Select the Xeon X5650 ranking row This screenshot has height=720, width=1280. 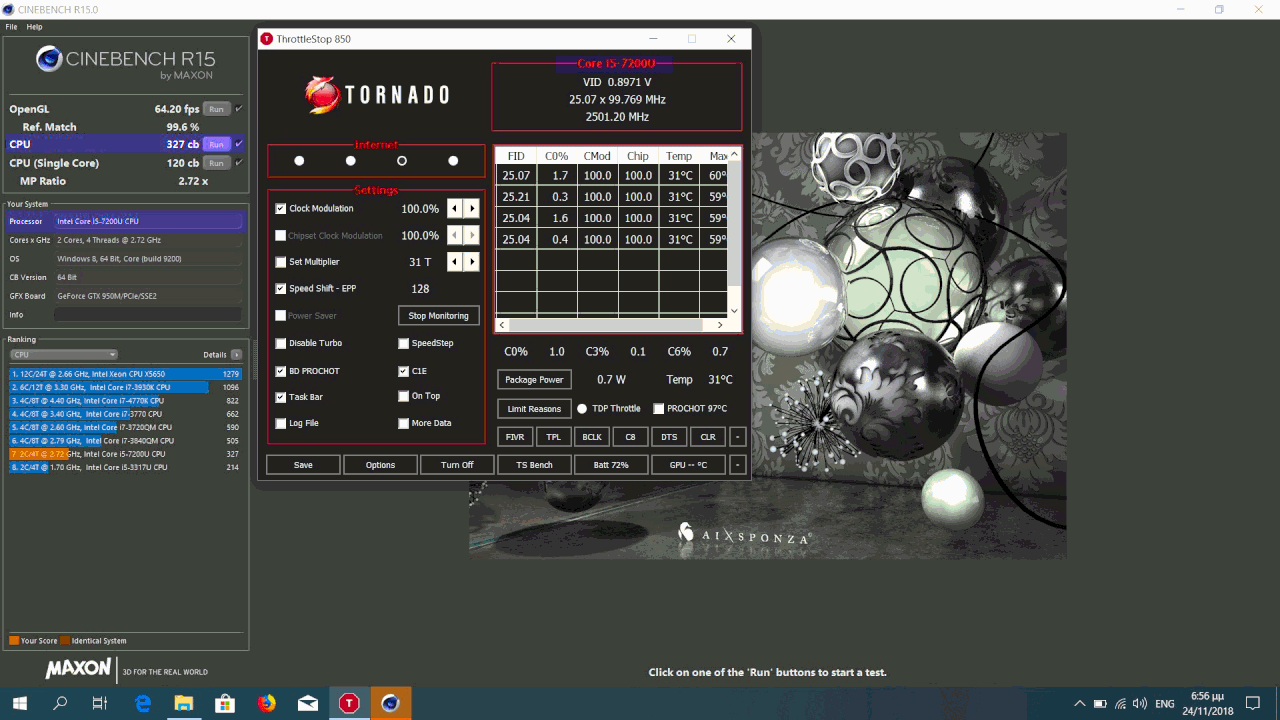[x=126, y=374]
